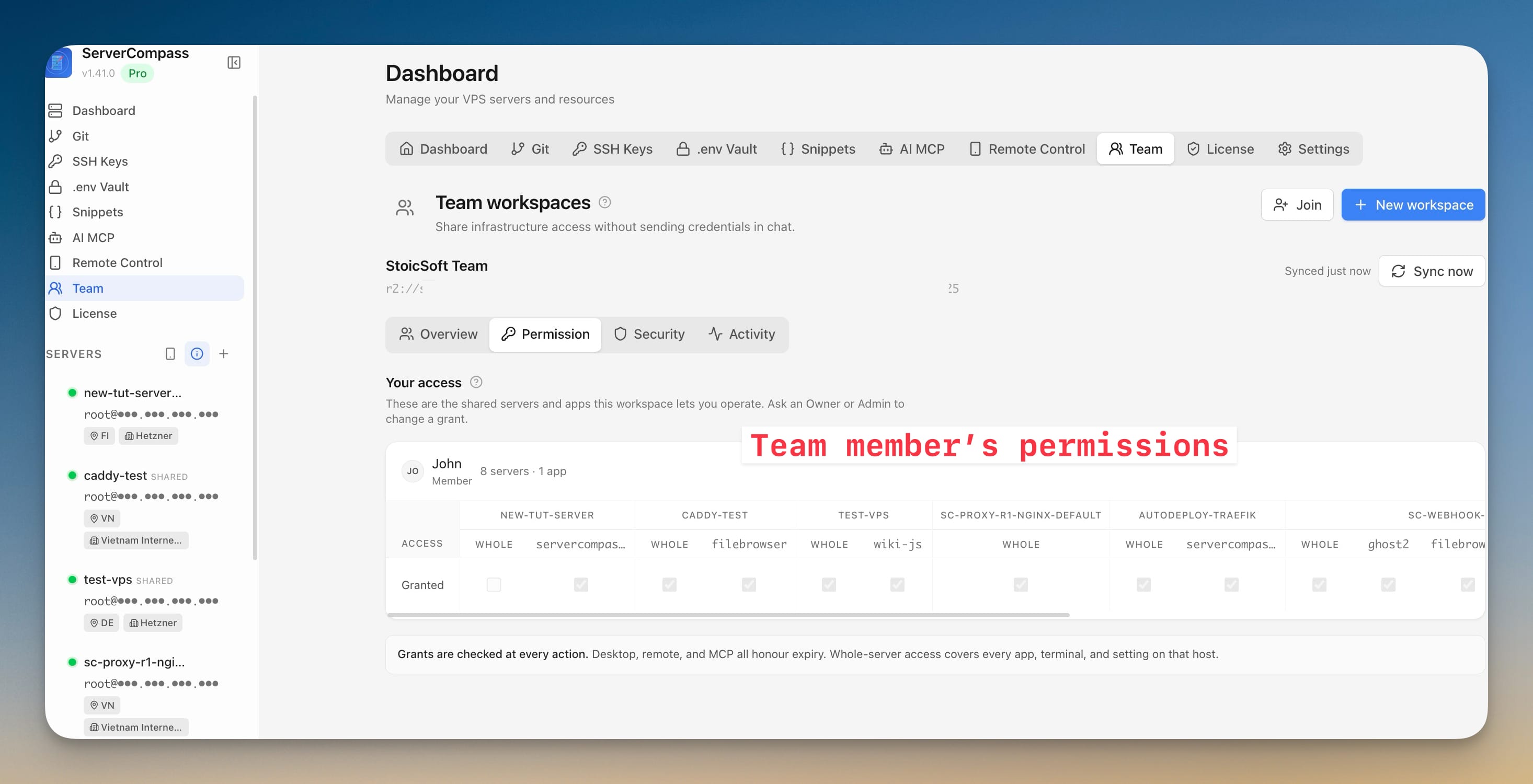Toggle caddy-test WHOLE granted checkbox
1533x784 pixels.
pos(669,584)
